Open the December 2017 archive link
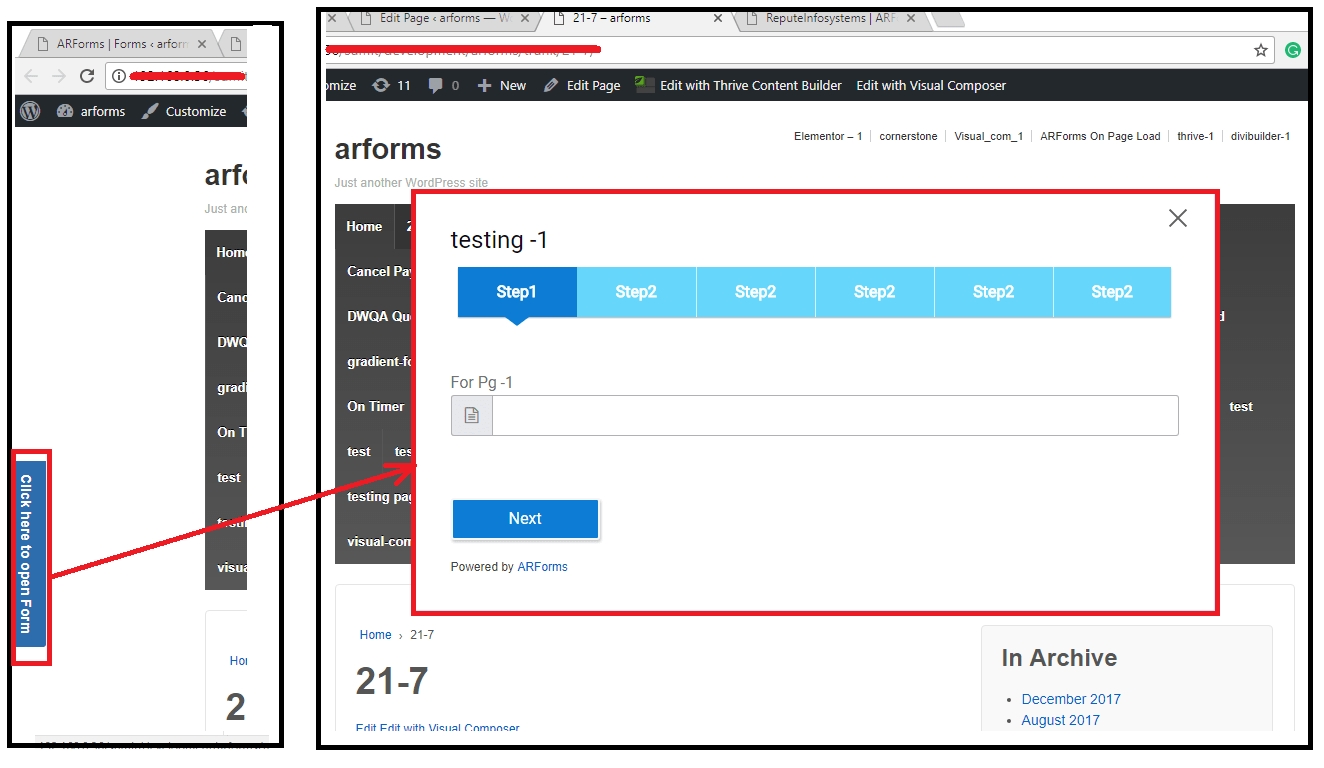 1071,699
